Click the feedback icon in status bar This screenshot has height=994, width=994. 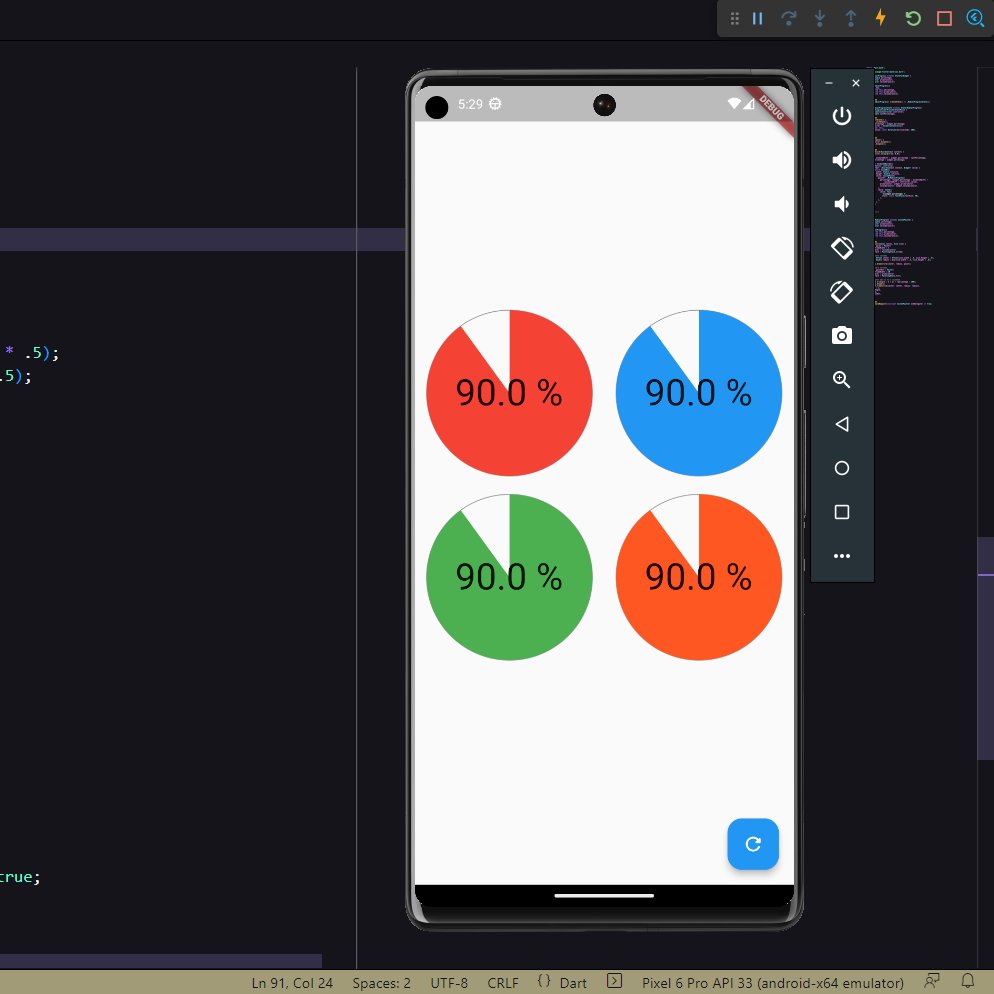point(932,981)
